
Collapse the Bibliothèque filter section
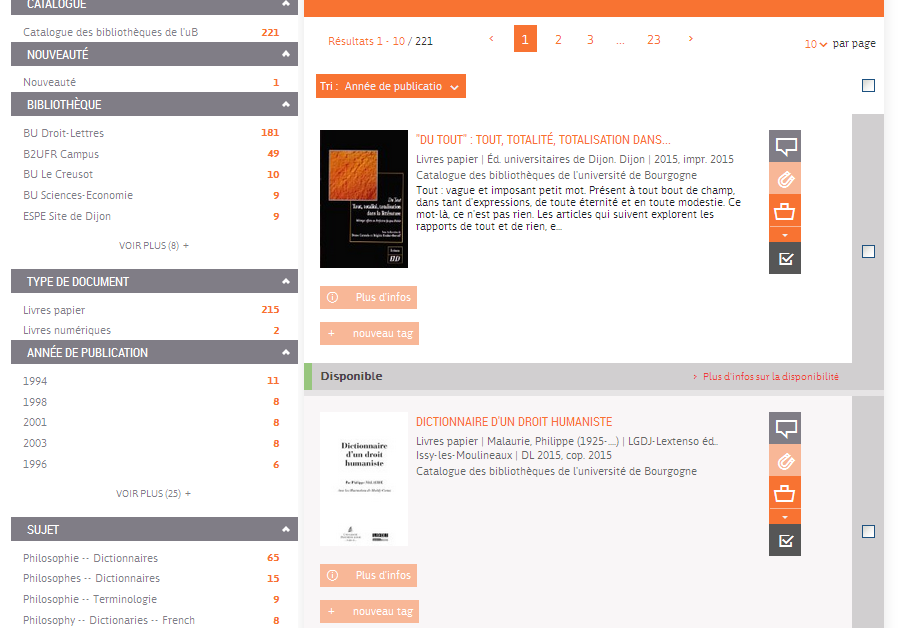pyautogui.click(x=286, y=104)
